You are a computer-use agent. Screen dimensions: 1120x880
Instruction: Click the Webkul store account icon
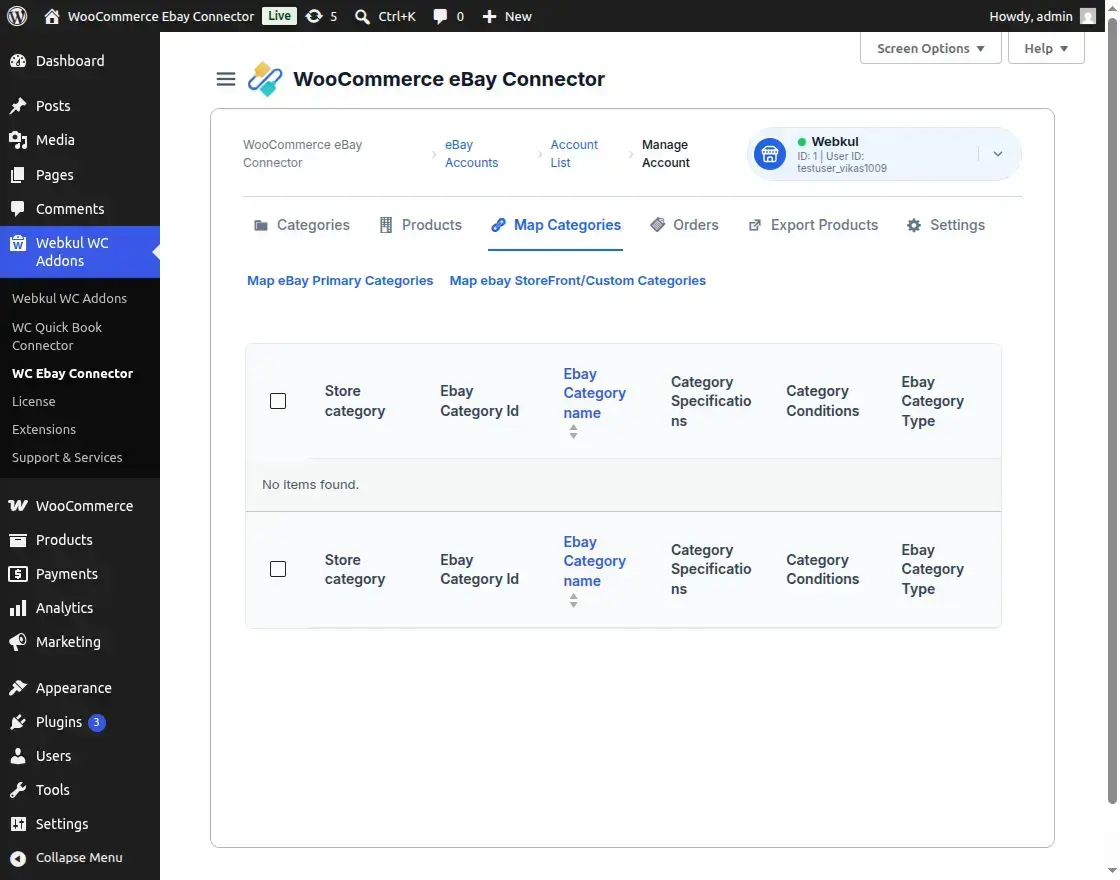click(x=769, y=154)
